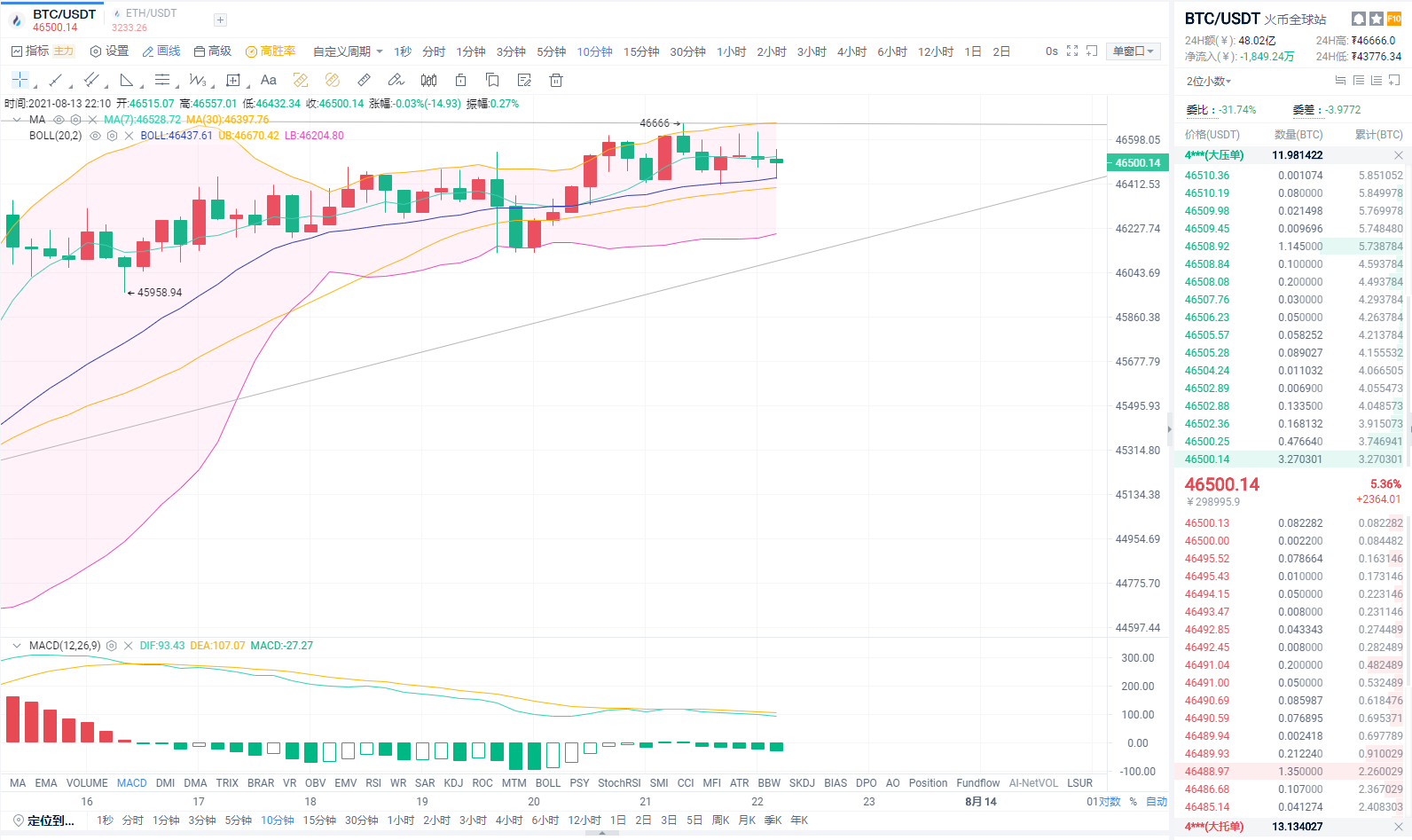Open BOLL indicator settings gear
The width and height of the screenshot is (1412, 840).
click(112, 136)
